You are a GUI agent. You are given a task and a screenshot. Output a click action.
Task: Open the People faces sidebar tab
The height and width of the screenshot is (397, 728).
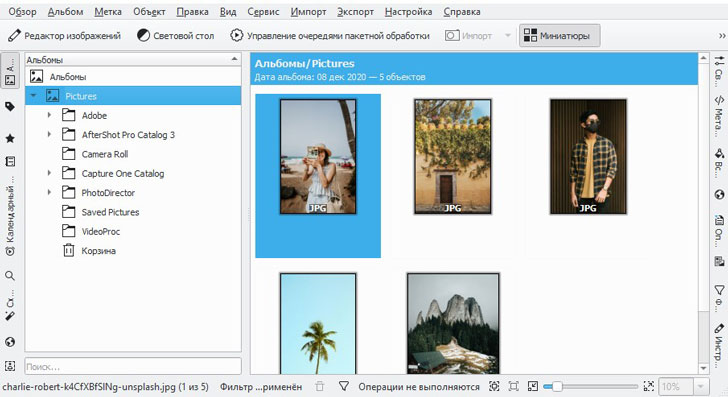click(10, 366)
